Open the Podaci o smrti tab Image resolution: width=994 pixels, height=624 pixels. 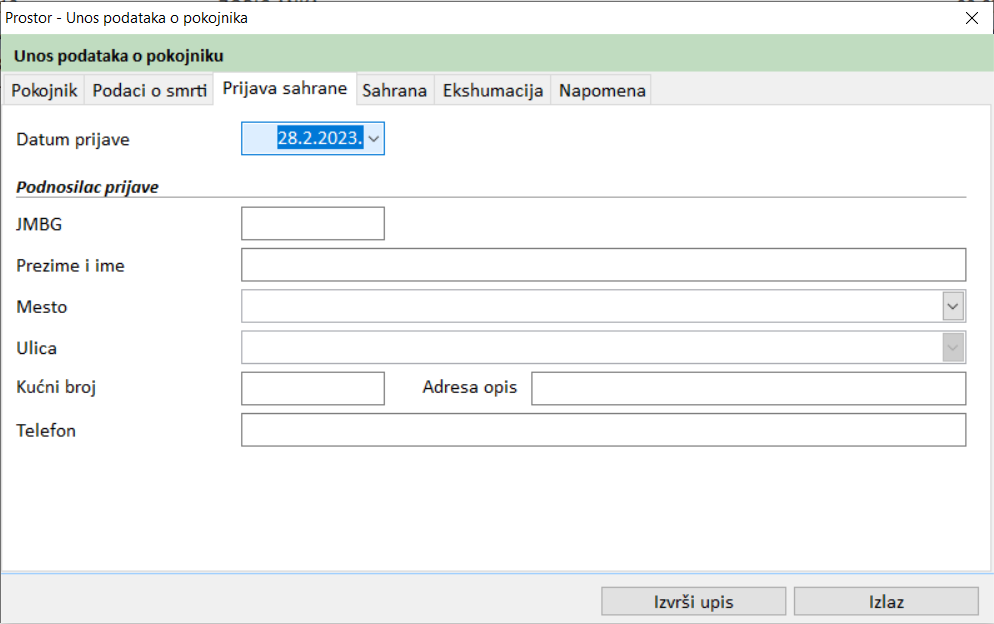[150, 90]
